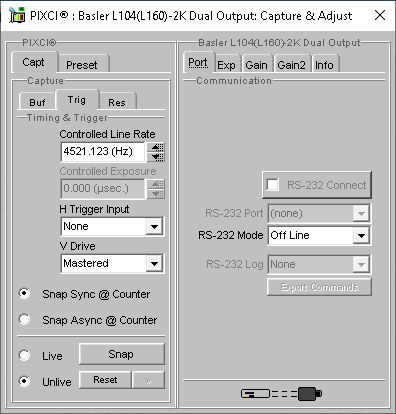Open the RS-232 Mode dropdown
Screen dimensions: 396x414
tap(361, 235)
